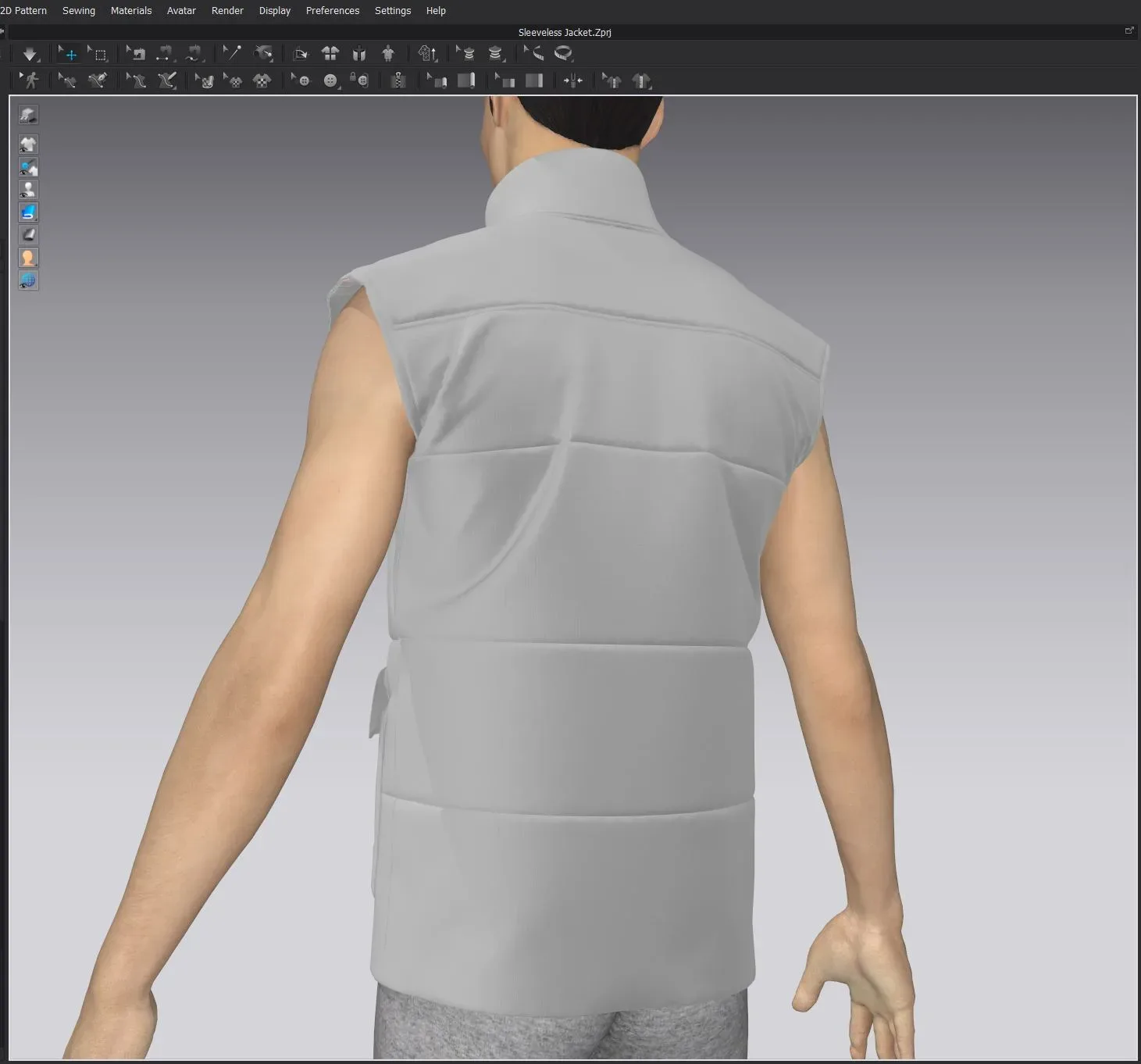Image resolution: width=1141 pixels, height=1064 pixels.
Task: Open the Sewing menu
Action: (79, 11)
